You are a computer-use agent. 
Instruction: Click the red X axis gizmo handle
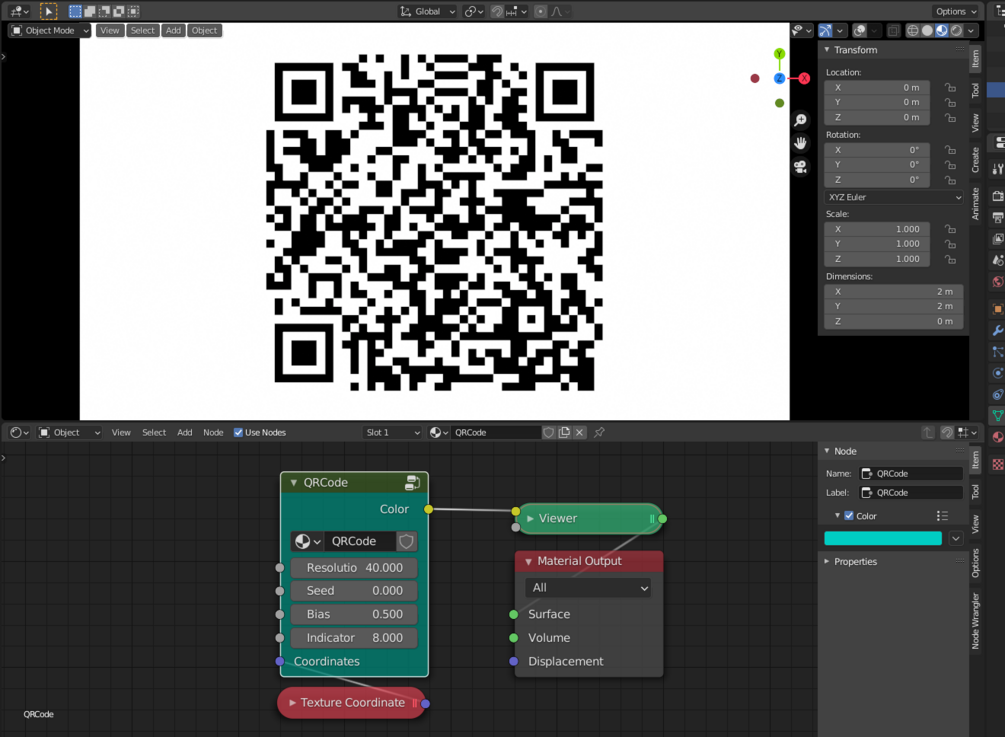click(804, 78)
